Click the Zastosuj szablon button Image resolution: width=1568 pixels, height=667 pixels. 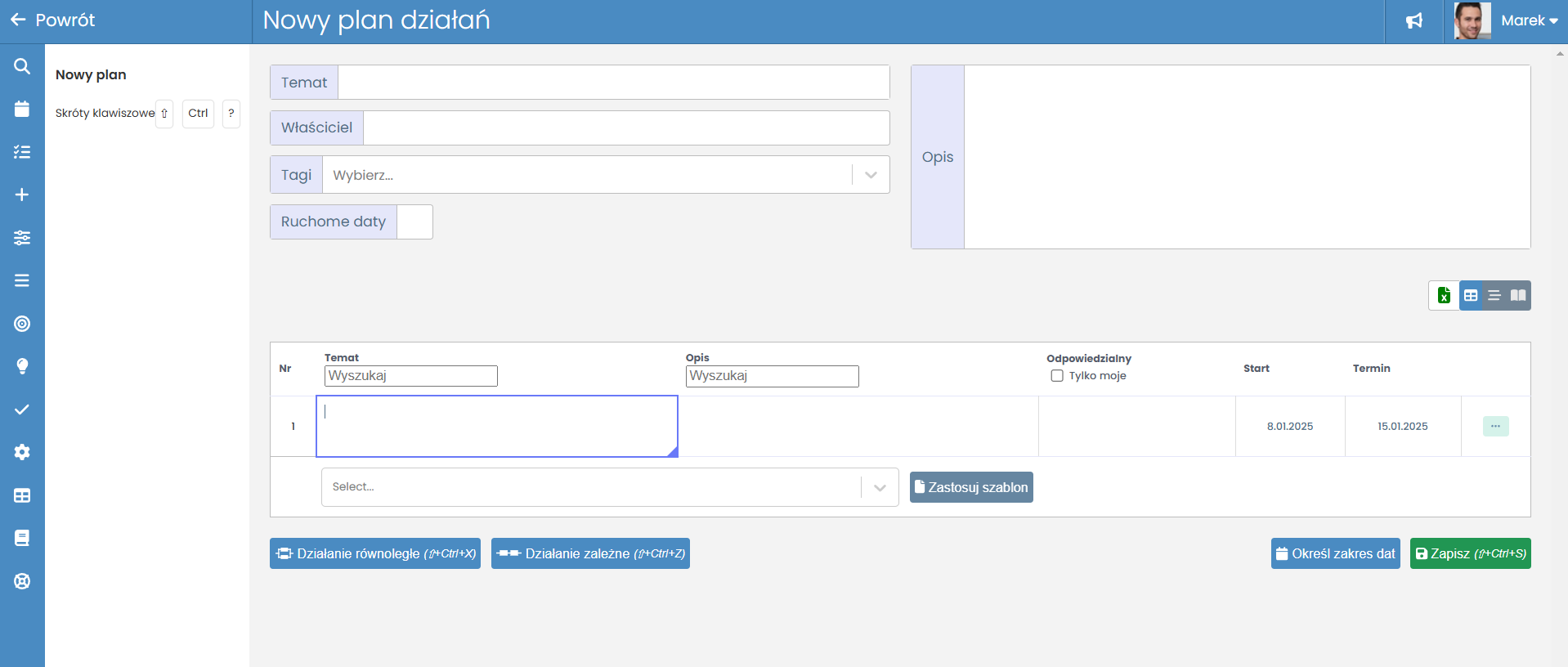tap(971, 487)
